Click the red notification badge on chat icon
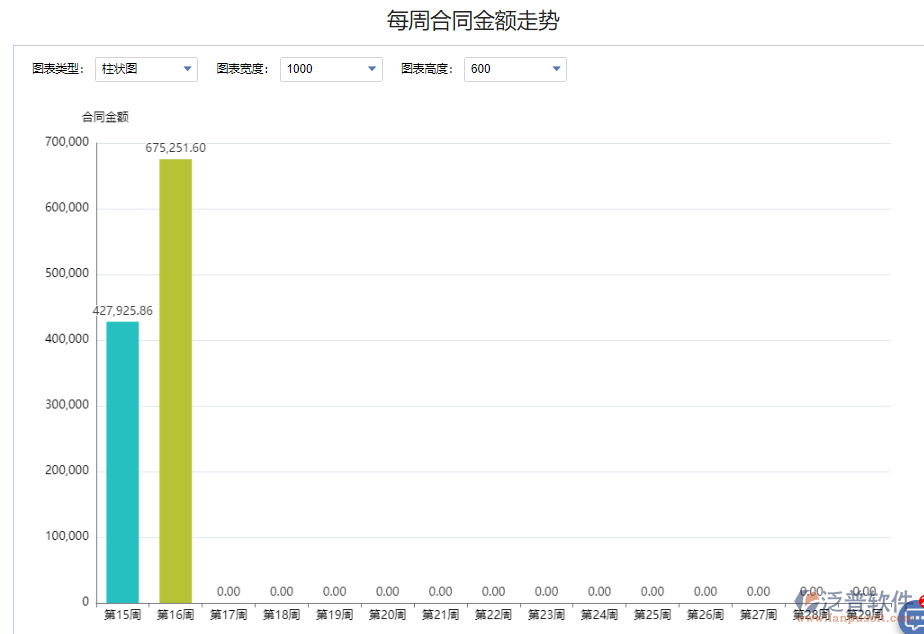The width and height of the screenshot is (924, 634). tap(921, 600)
